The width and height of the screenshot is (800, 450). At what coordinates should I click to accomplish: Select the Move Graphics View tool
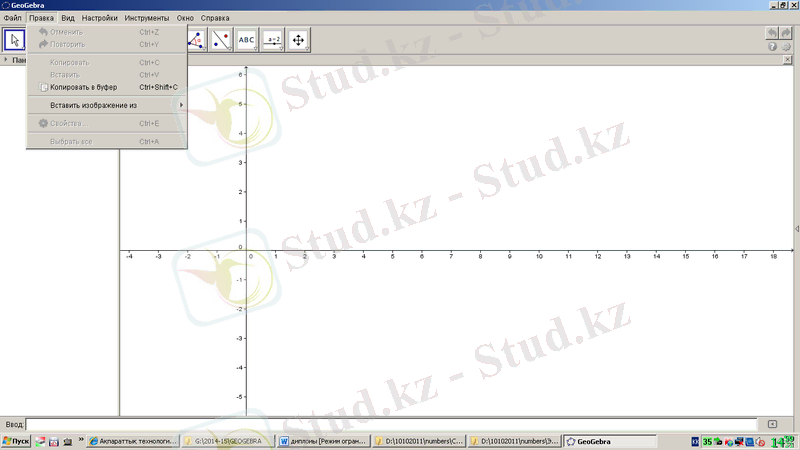298,40
